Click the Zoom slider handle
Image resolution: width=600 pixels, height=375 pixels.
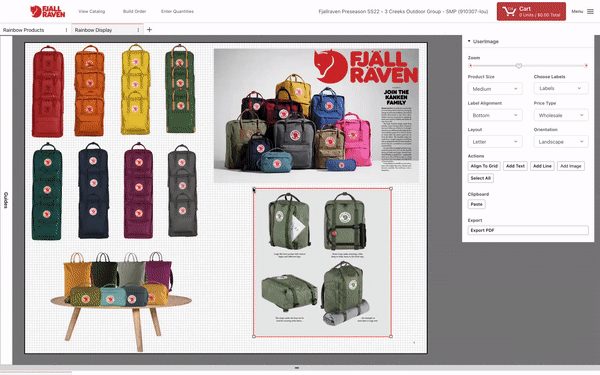pyautogui.click(x=518, y=66)
